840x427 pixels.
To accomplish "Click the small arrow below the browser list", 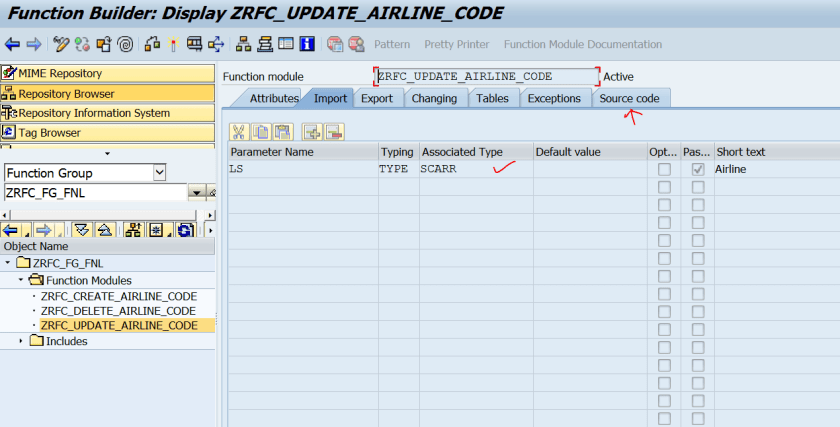I will click(107, 154).
